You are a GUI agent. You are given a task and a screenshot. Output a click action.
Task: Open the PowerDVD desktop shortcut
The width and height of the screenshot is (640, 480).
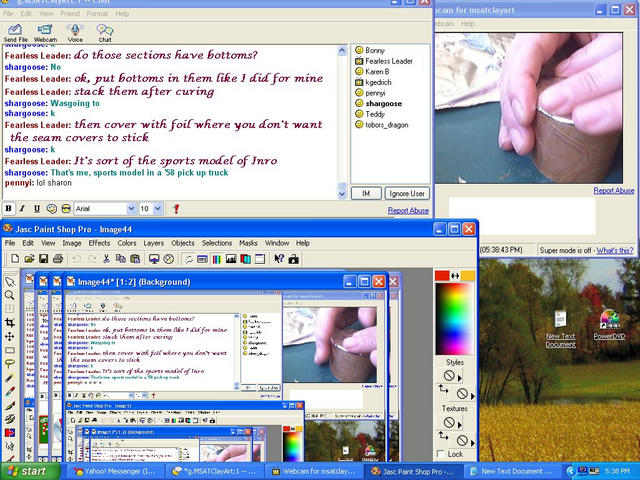(609, 325)
